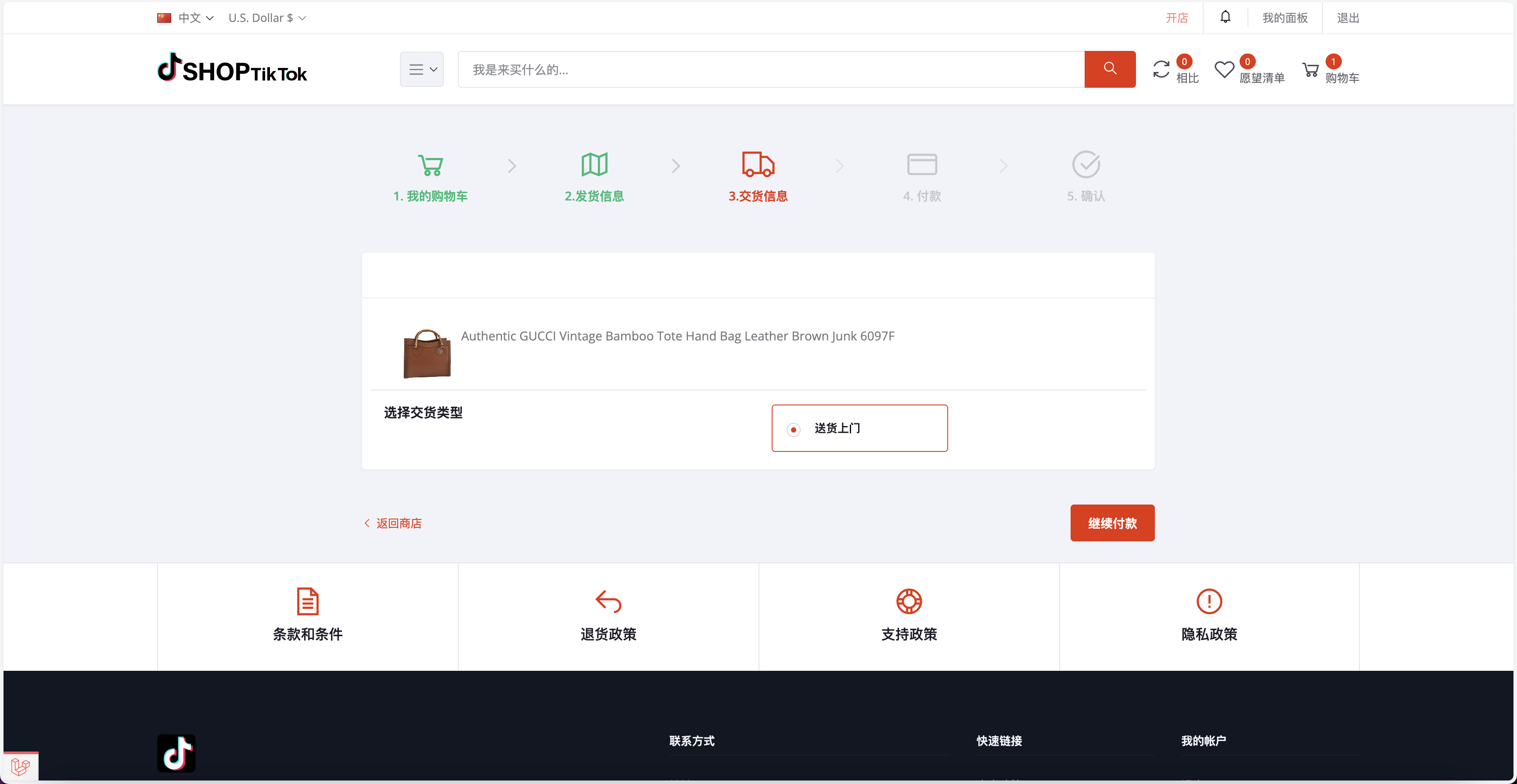Open the 条款和条件 link

tap(307, 634)
